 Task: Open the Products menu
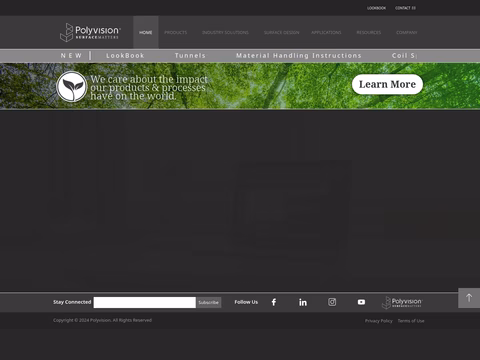(176, 32)
